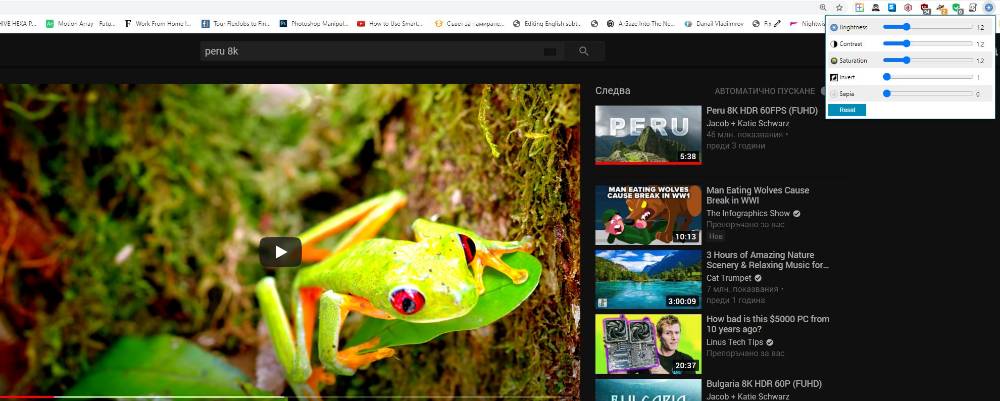Click the YouTube search magnifier button
This screenshot has height=401, width=1000.
[584, 51]
